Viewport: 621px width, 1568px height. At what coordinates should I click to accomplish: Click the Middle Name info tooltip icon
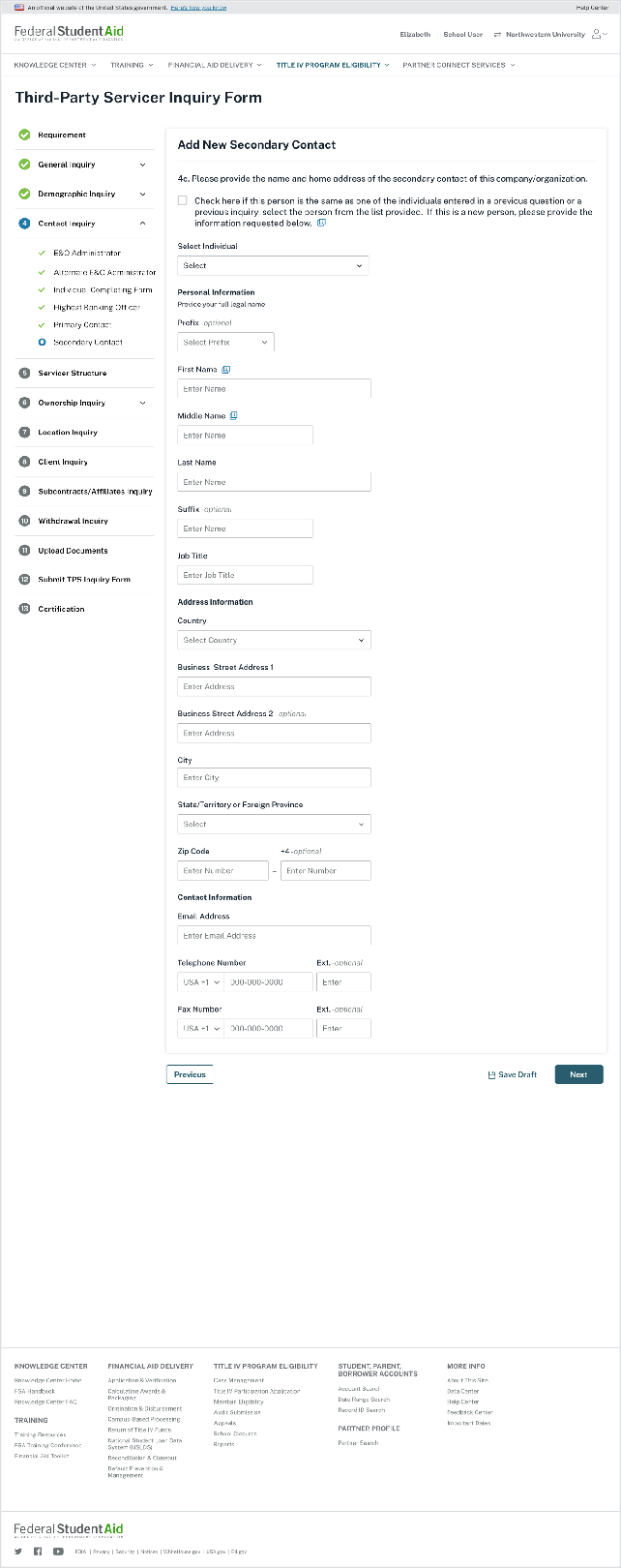click(x=233, y=416)
